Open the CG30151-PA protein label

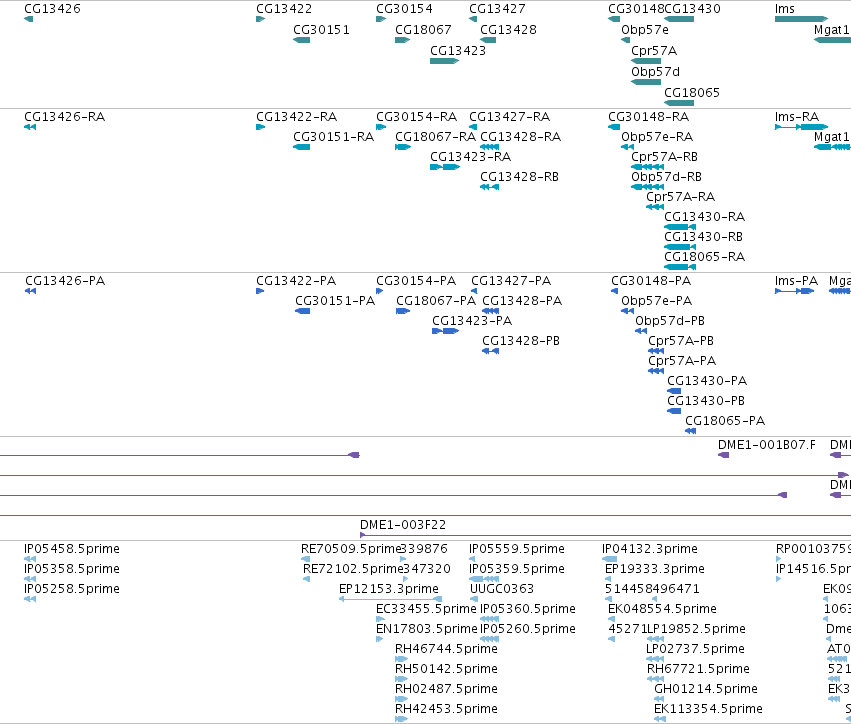[x=335, y=301]
